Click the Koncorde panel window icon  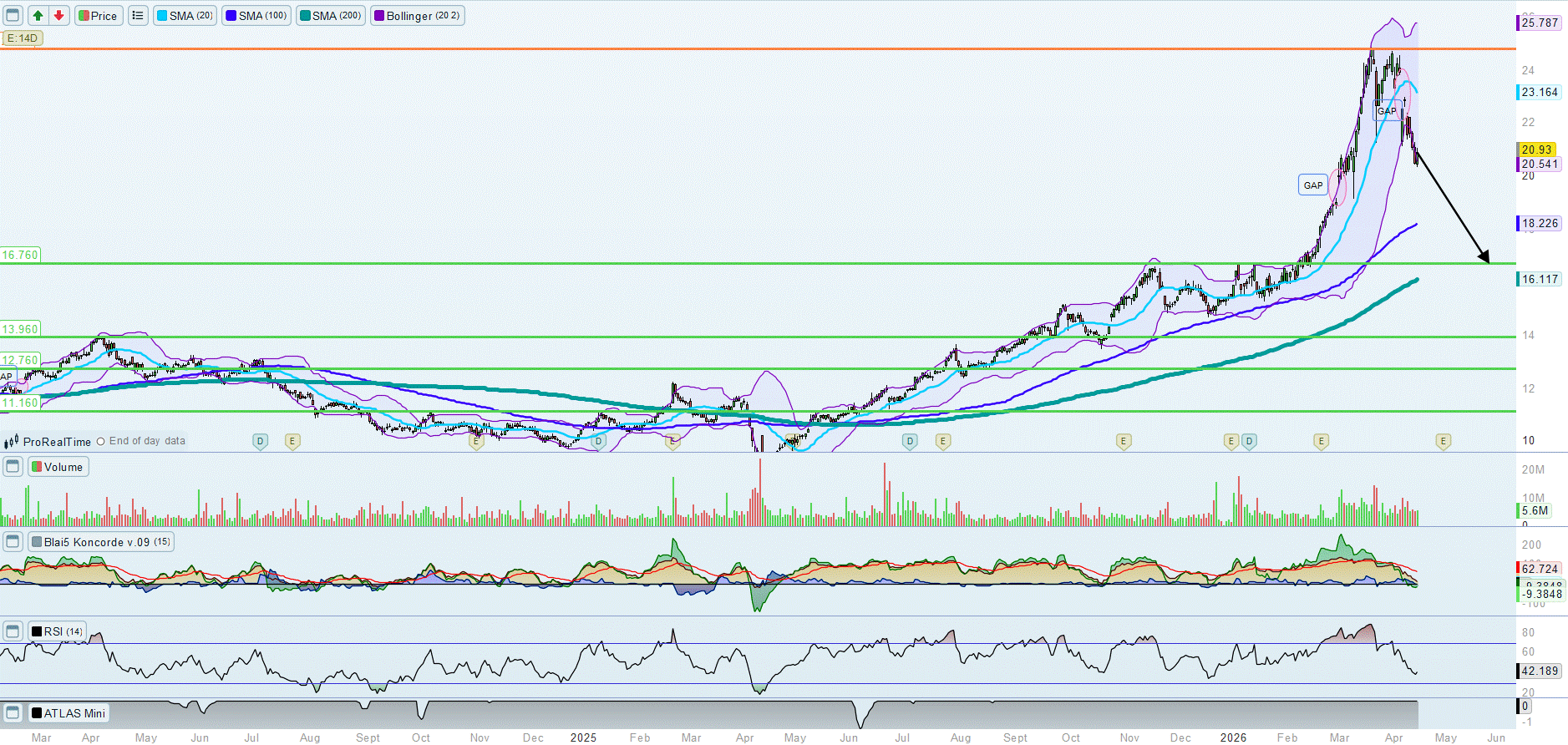point(13,542)
